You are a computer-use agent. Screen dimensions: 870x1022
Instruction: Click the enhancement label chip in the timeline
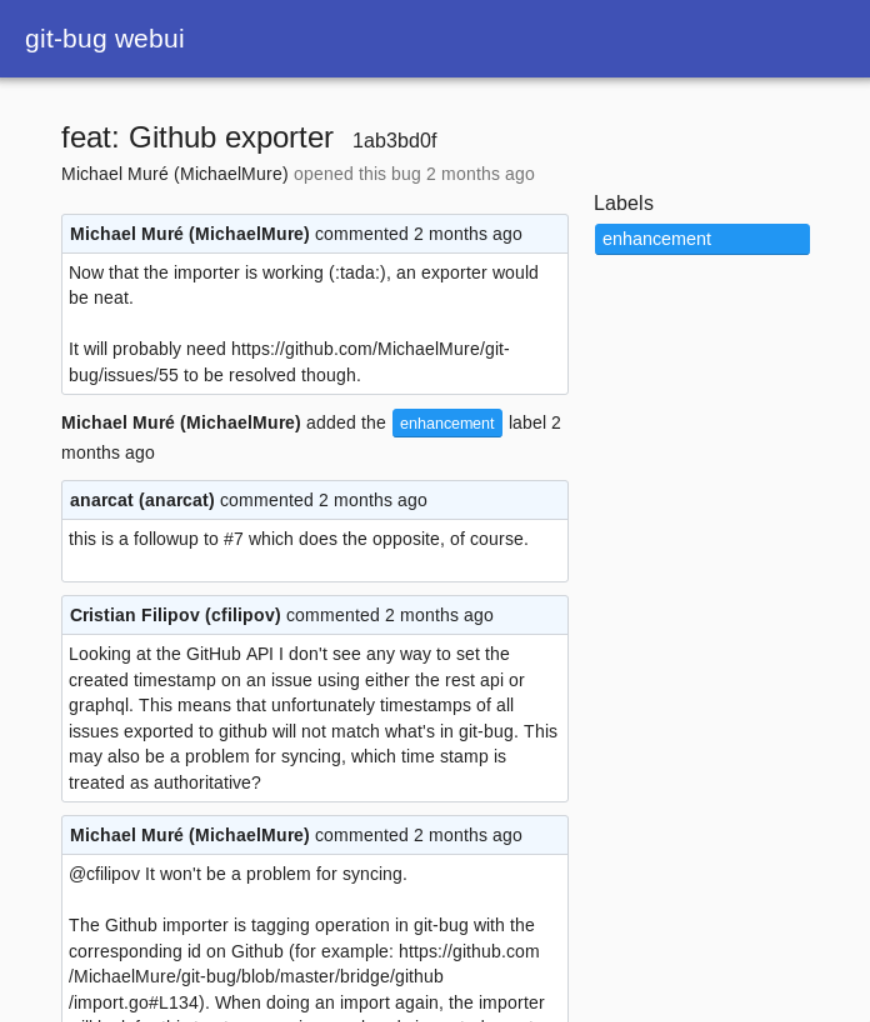(447, 423)
